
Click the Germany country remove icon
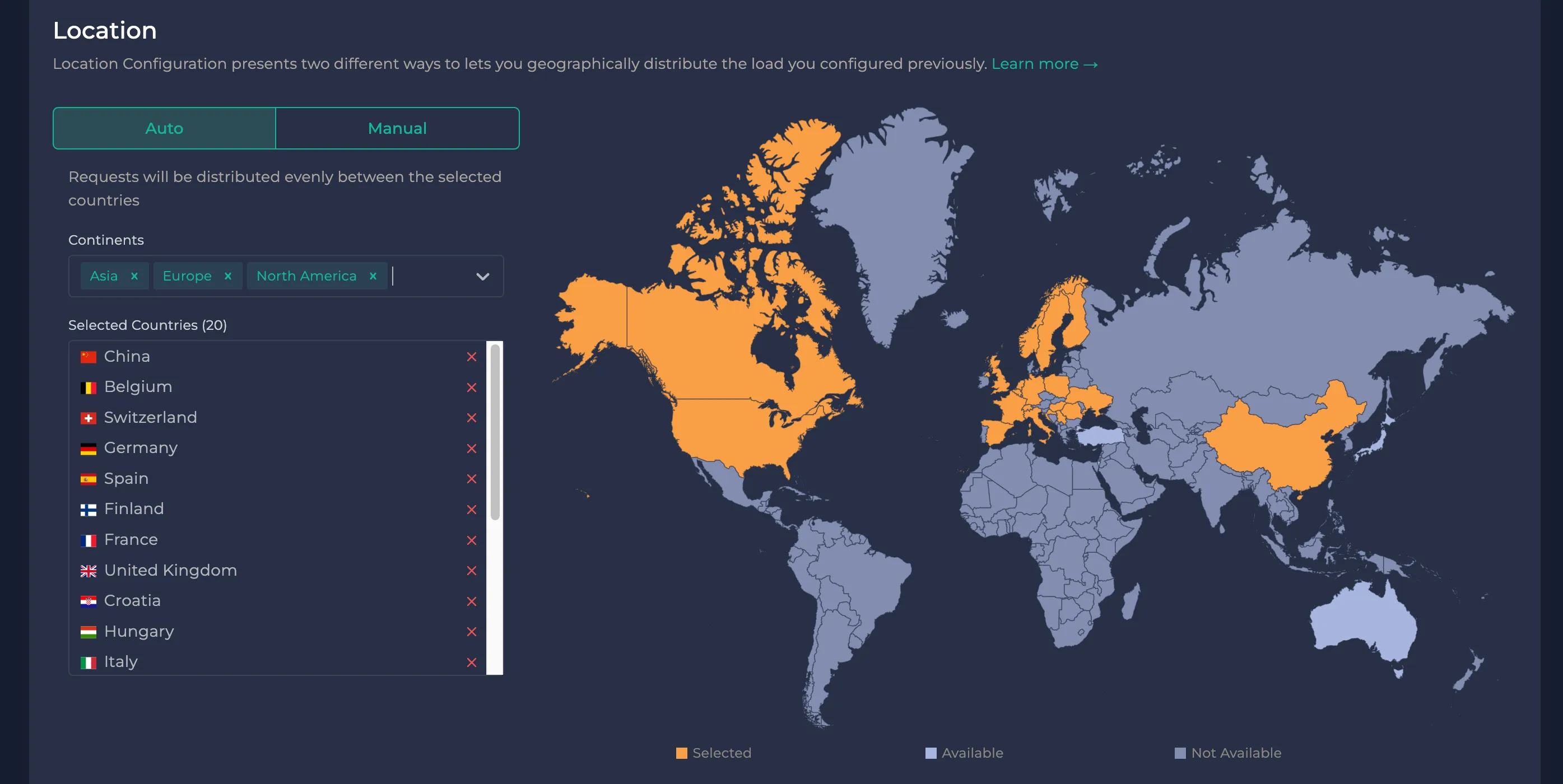coord(472,448)
